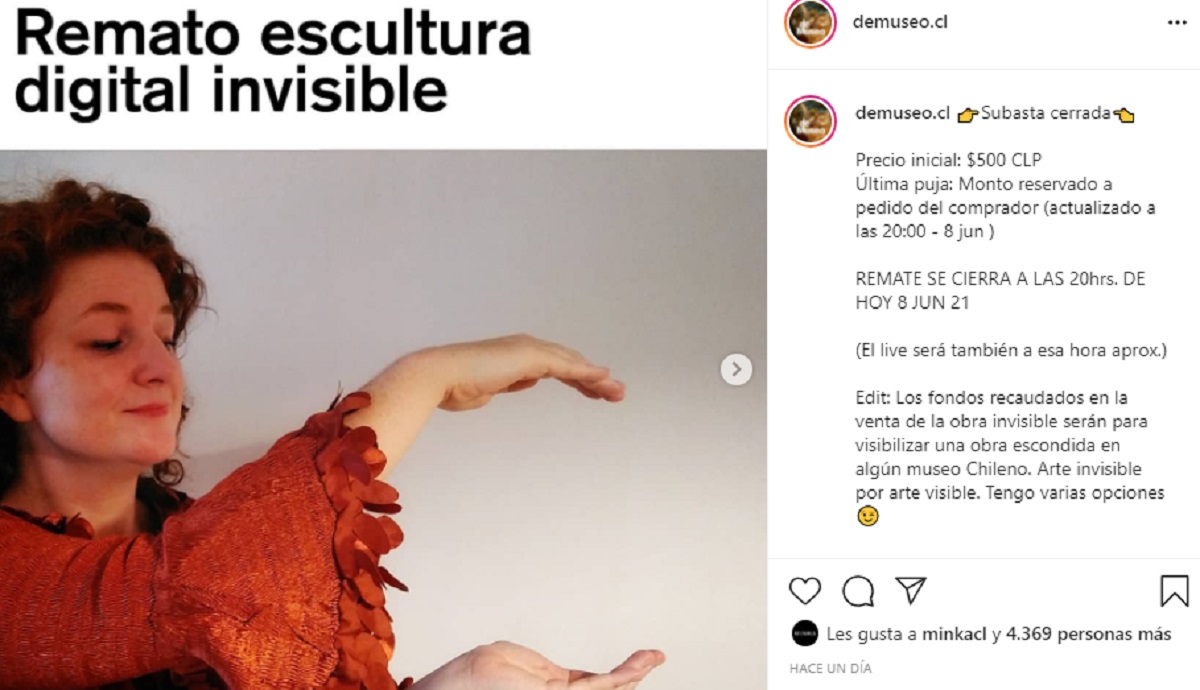This screenshot has width=1200, height=690.
Task: Save post with the bookmark icon
Action: 1174,590
